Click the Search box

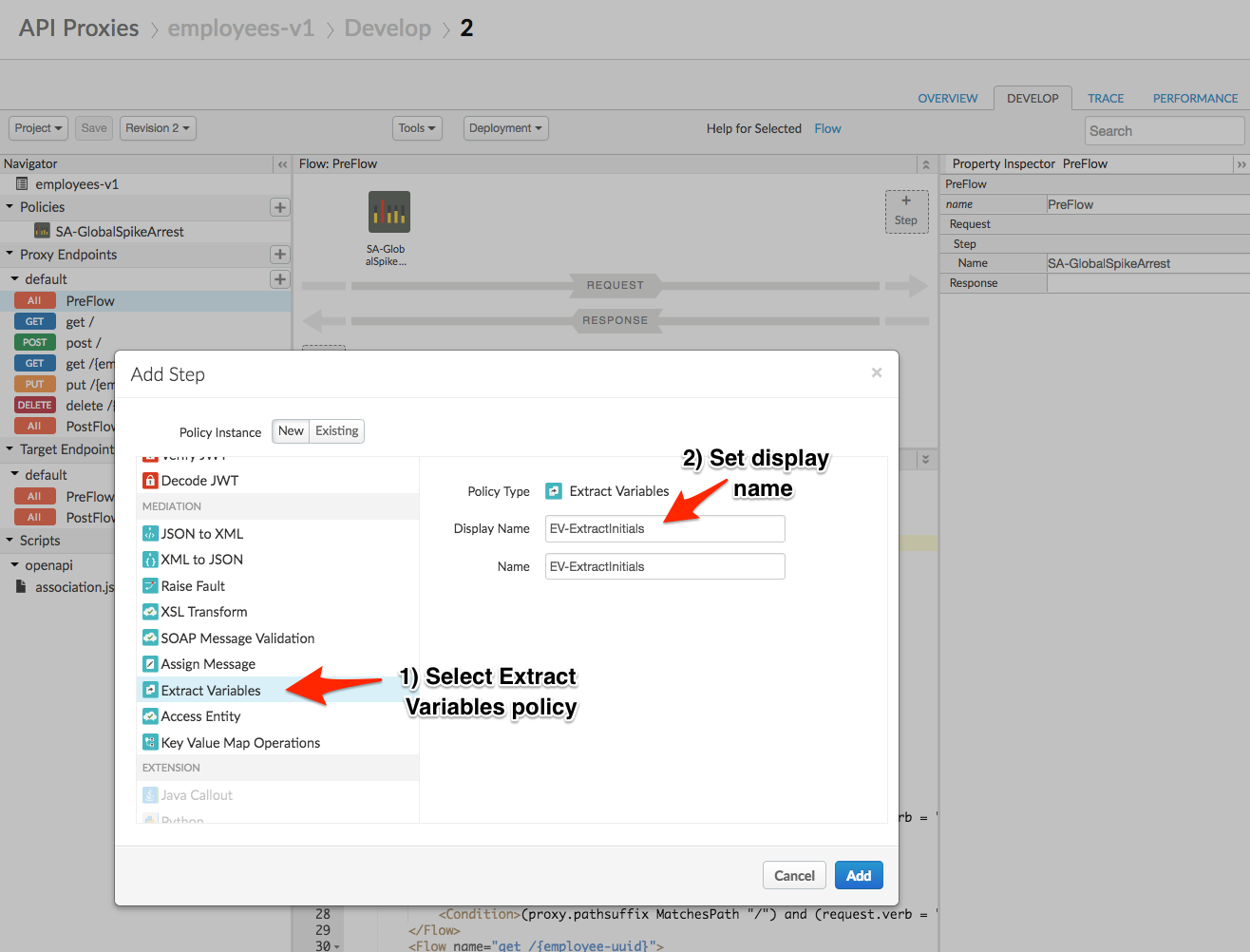point(1165,130)
